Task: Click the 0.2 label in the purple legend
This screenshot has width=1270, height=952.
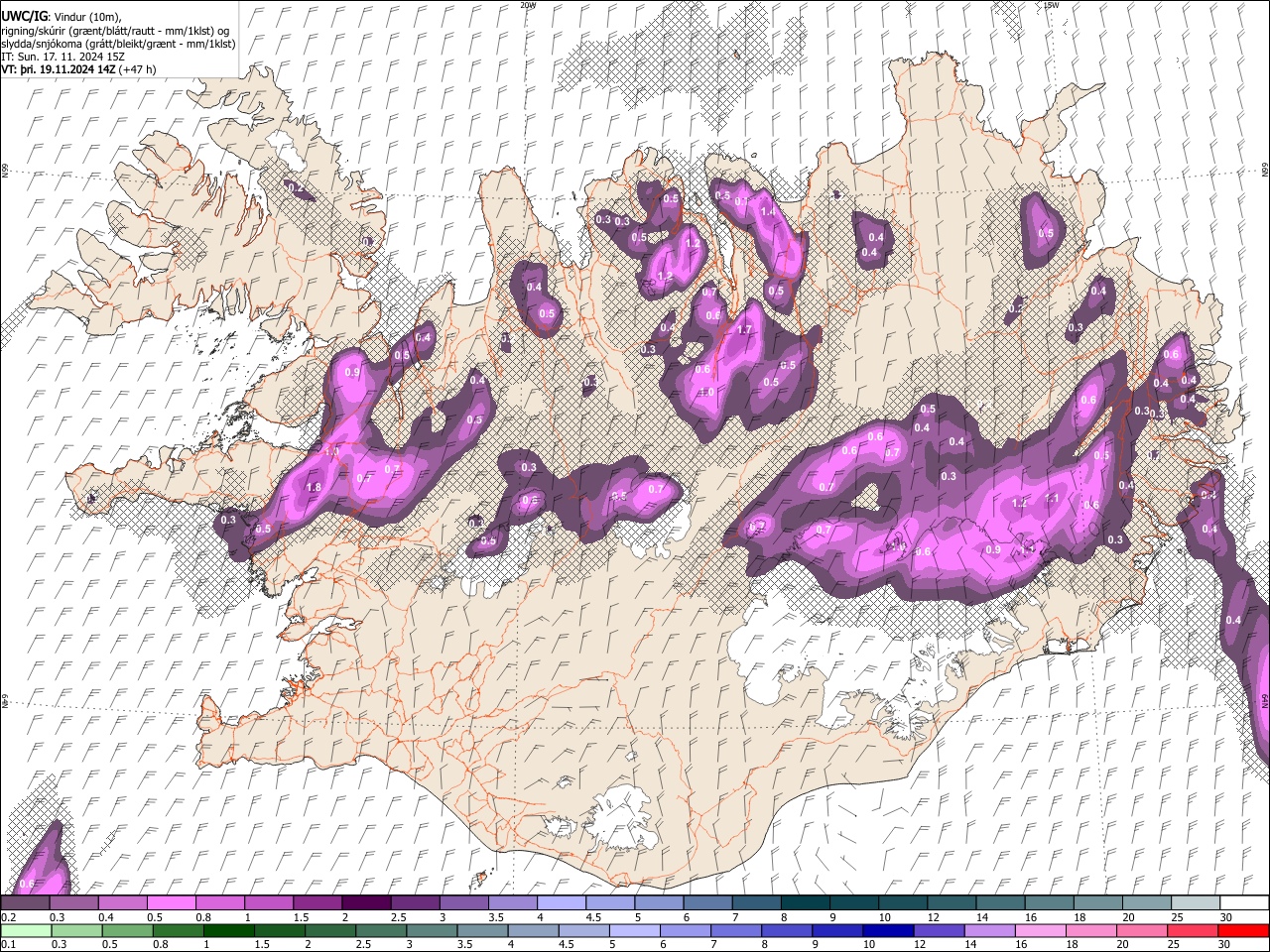Action: [x=8, y=917]
